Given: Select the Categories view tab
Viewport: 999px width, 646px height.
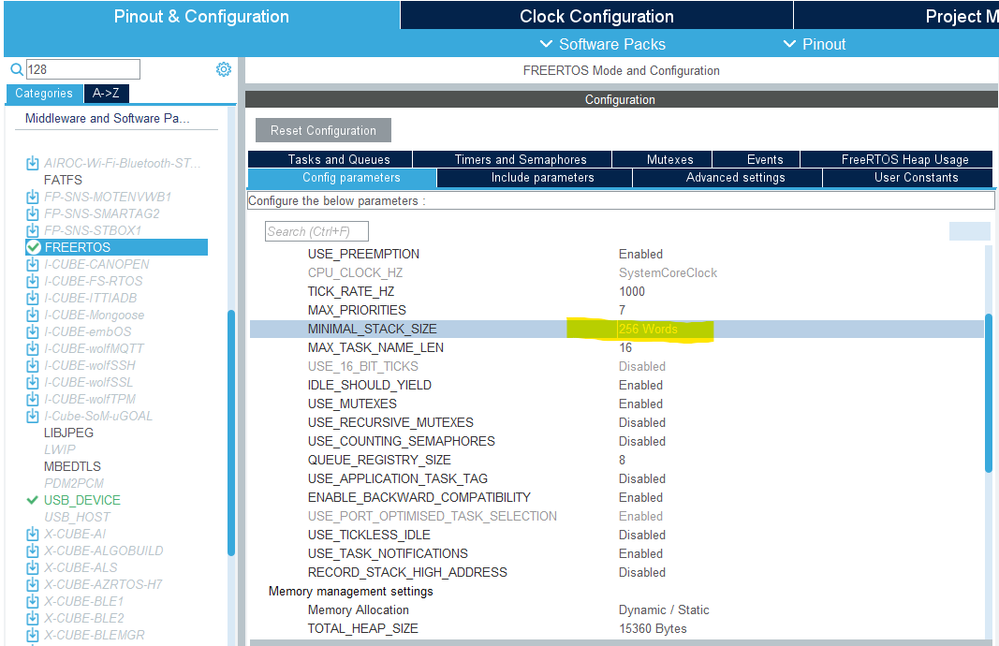Looking at the screenshot, I should pyautogui.click(x=44, y=93).
